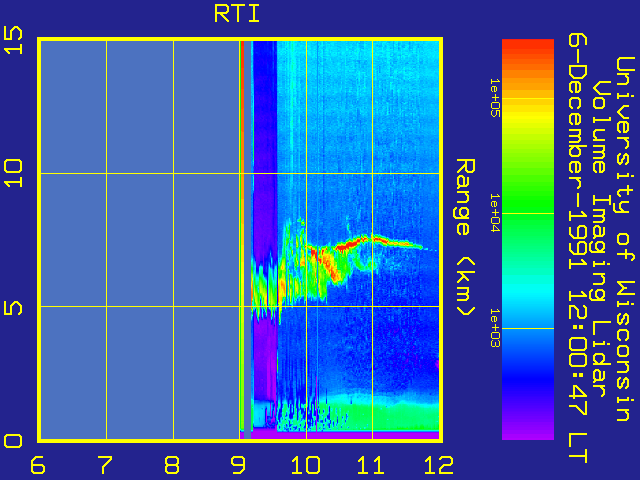This screenshot has height=480, width=640.
Task: Click the x-axis tick label 6
Action: point(38,465)
